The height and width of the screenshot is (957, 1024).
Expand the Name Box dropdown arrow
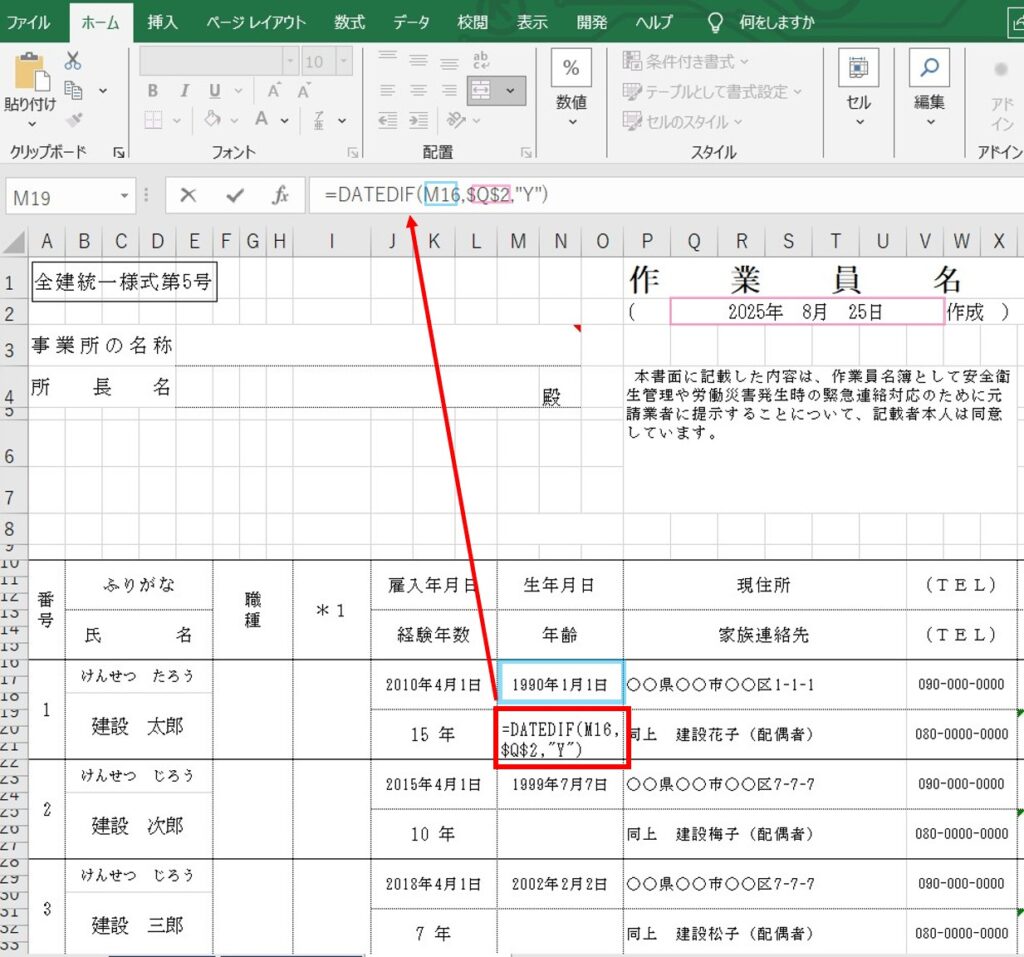[125, 196]
